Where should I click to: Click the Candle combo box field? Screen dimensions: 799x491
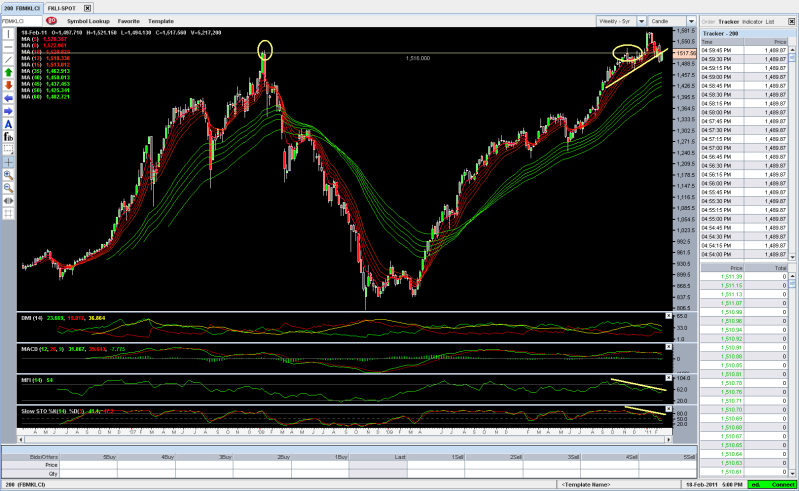tap(667, 21)
